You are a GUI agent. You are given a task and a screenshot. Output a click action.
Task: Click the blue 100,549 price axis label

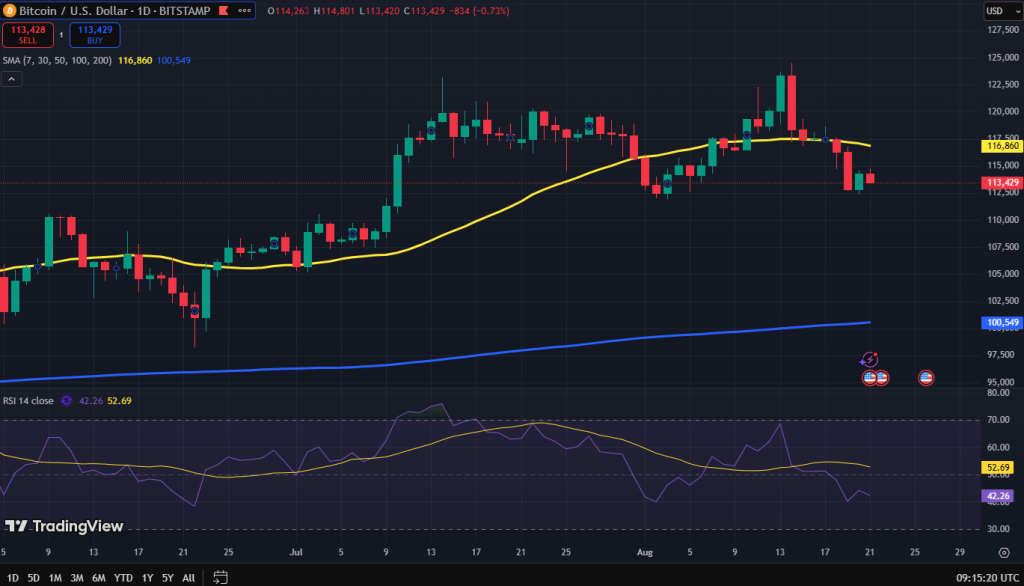click(x=1002, y=323)
